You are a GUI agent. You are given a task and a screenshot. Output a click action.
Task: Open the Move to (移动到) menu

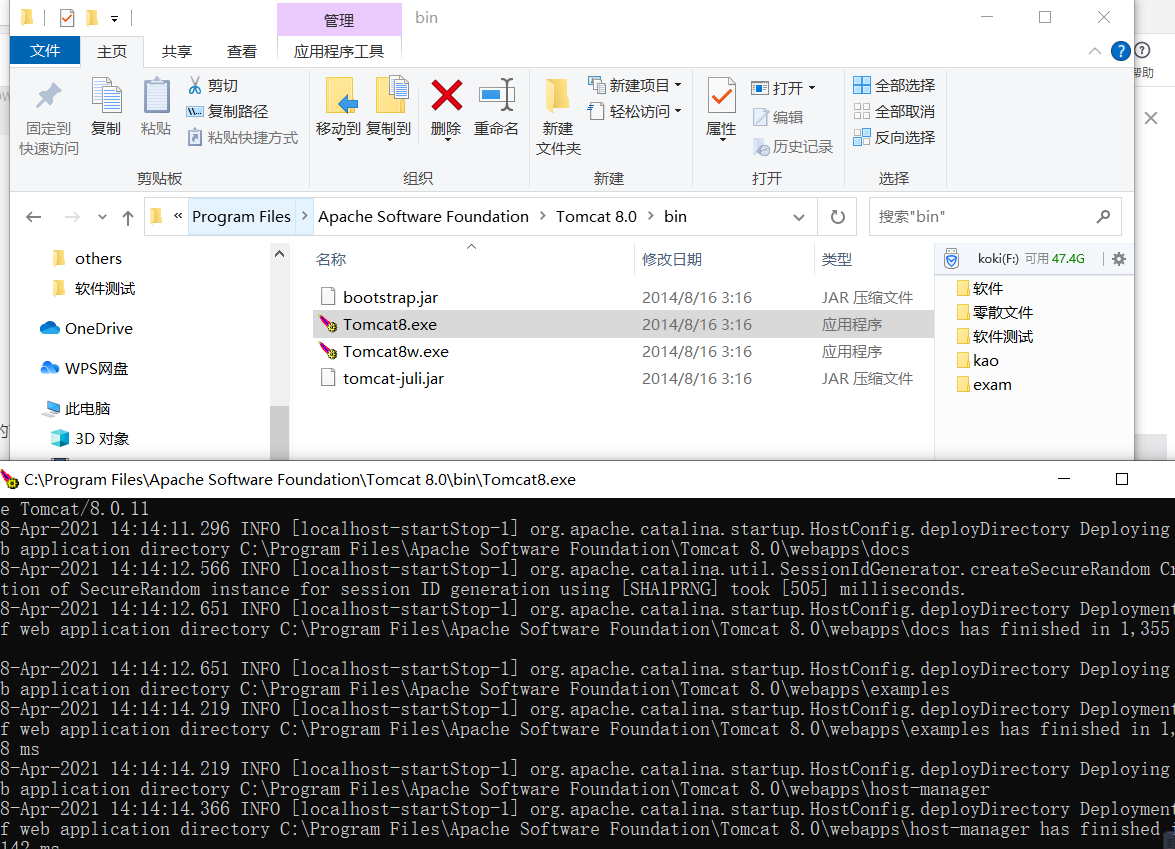[x=338, y=109]
